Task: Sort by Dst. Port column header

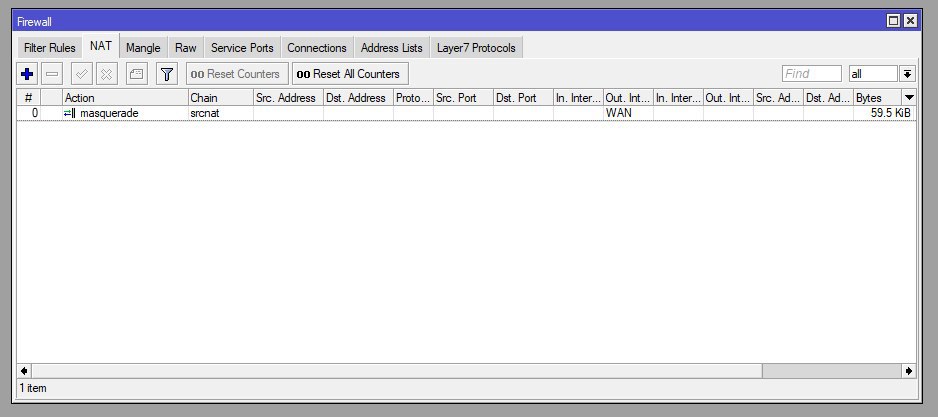Action: click(x=523, y=98)
